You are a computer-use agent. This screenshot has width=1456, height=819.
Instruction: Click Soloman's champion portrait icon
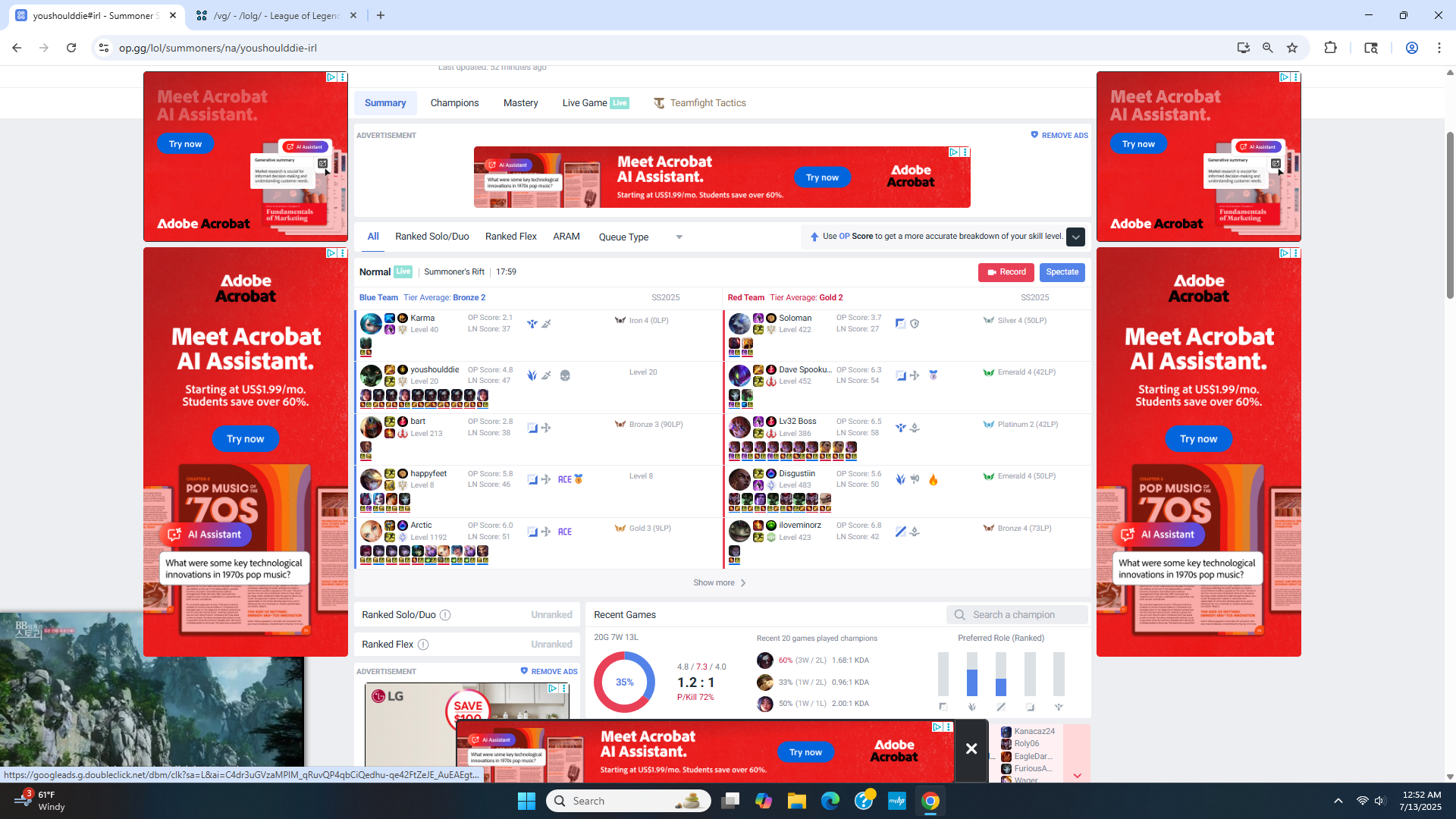pos(739,324)
